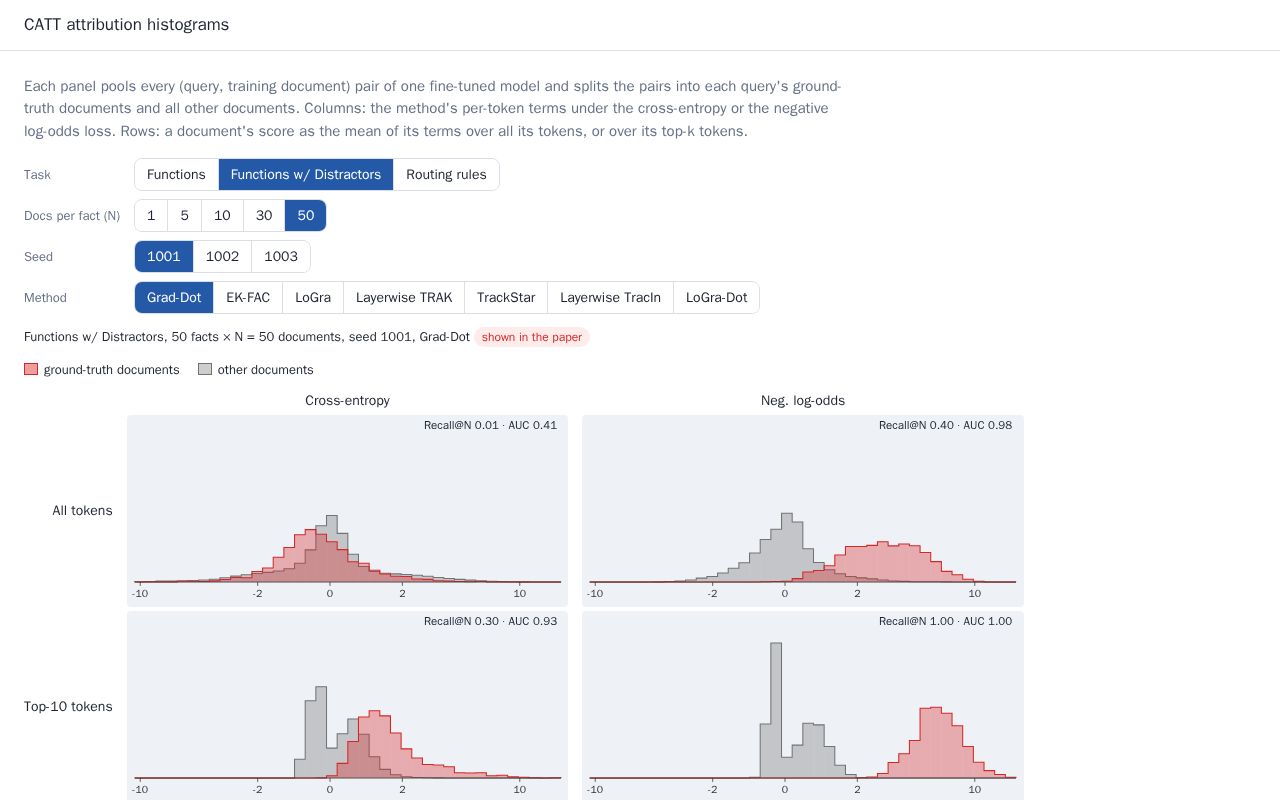Click the Method row label
This screenshot has width=1280, height=800.
pyautogui.click(x=45, y=297)
